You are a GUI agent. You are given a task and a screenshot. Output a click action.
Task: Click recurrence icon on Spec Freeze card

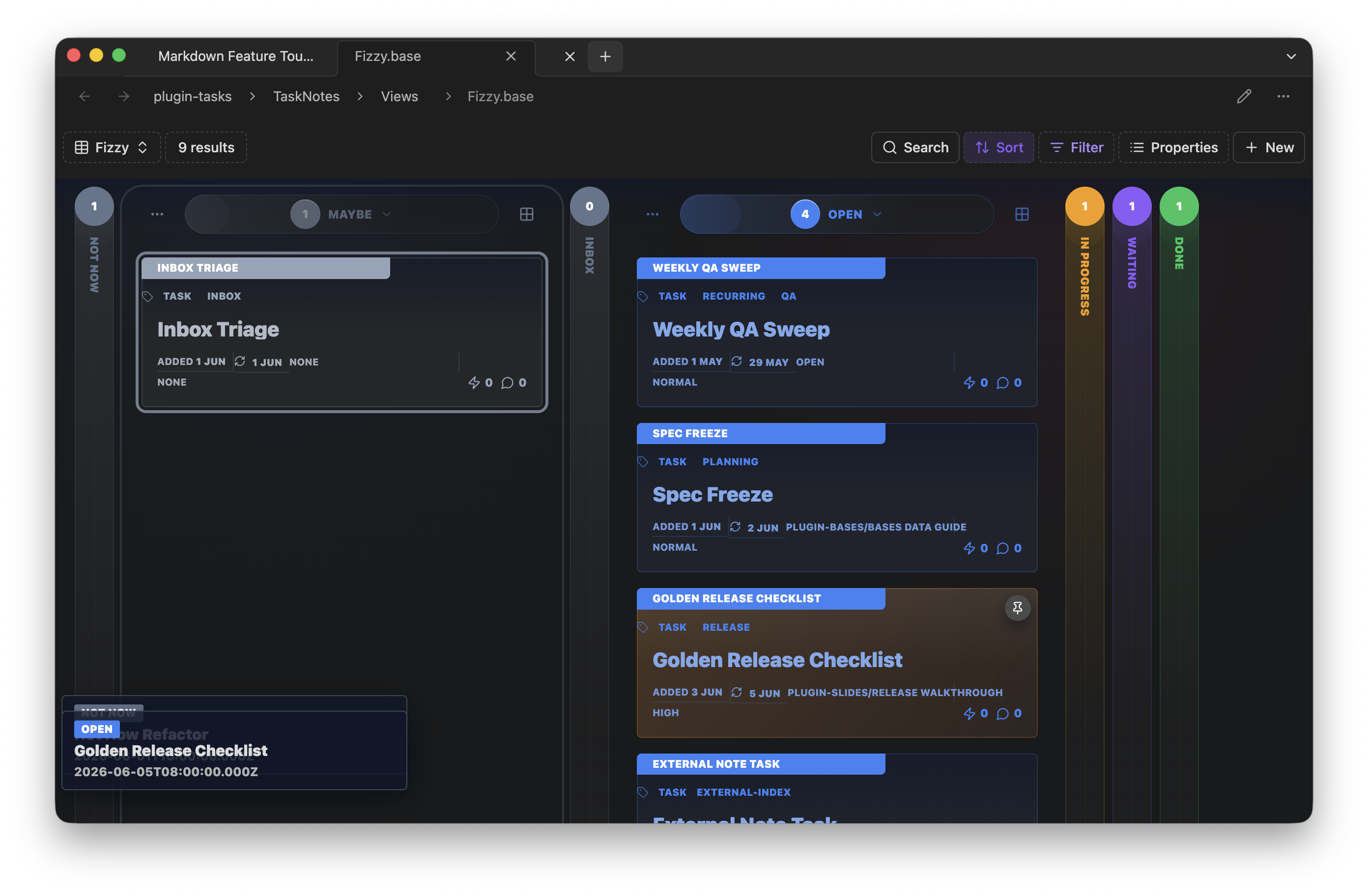(735, 527)
